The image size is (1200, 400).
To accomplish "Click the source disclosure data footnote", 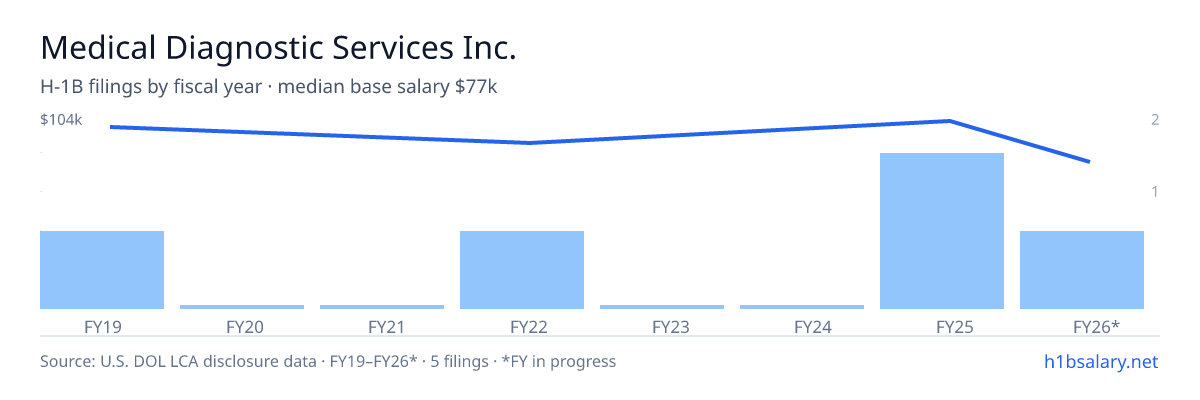I will pos(328,361).
